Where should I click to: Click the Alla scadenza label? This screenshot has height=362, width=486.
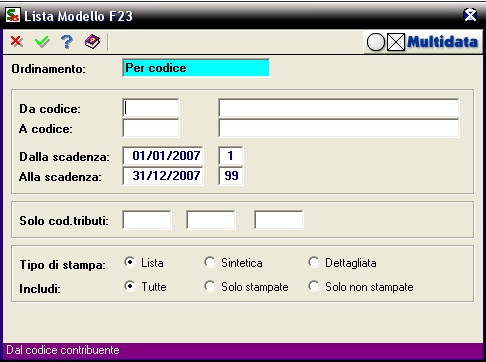pos(60,177)
